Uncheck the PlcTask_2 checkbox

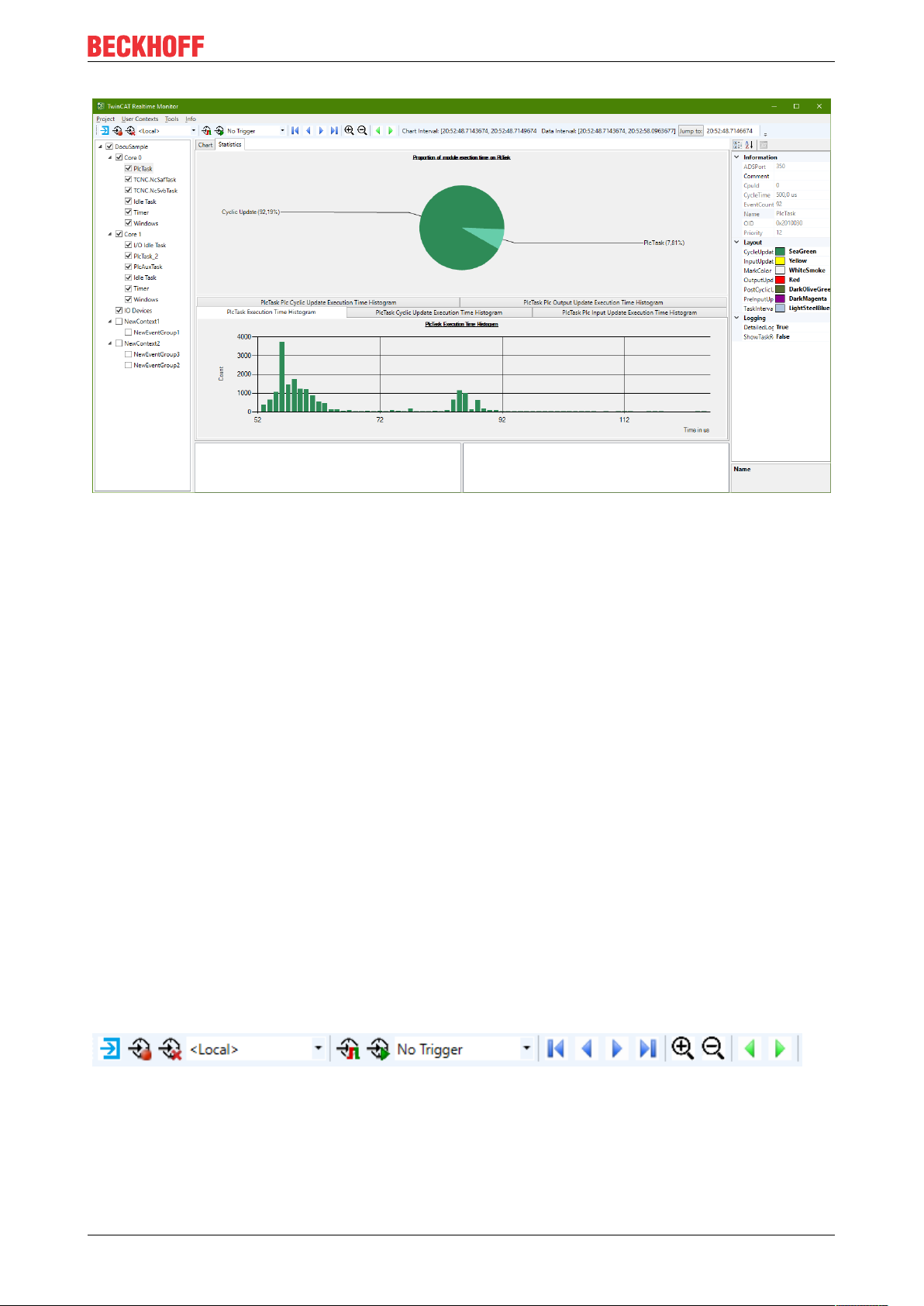click(x=128, y=256)
